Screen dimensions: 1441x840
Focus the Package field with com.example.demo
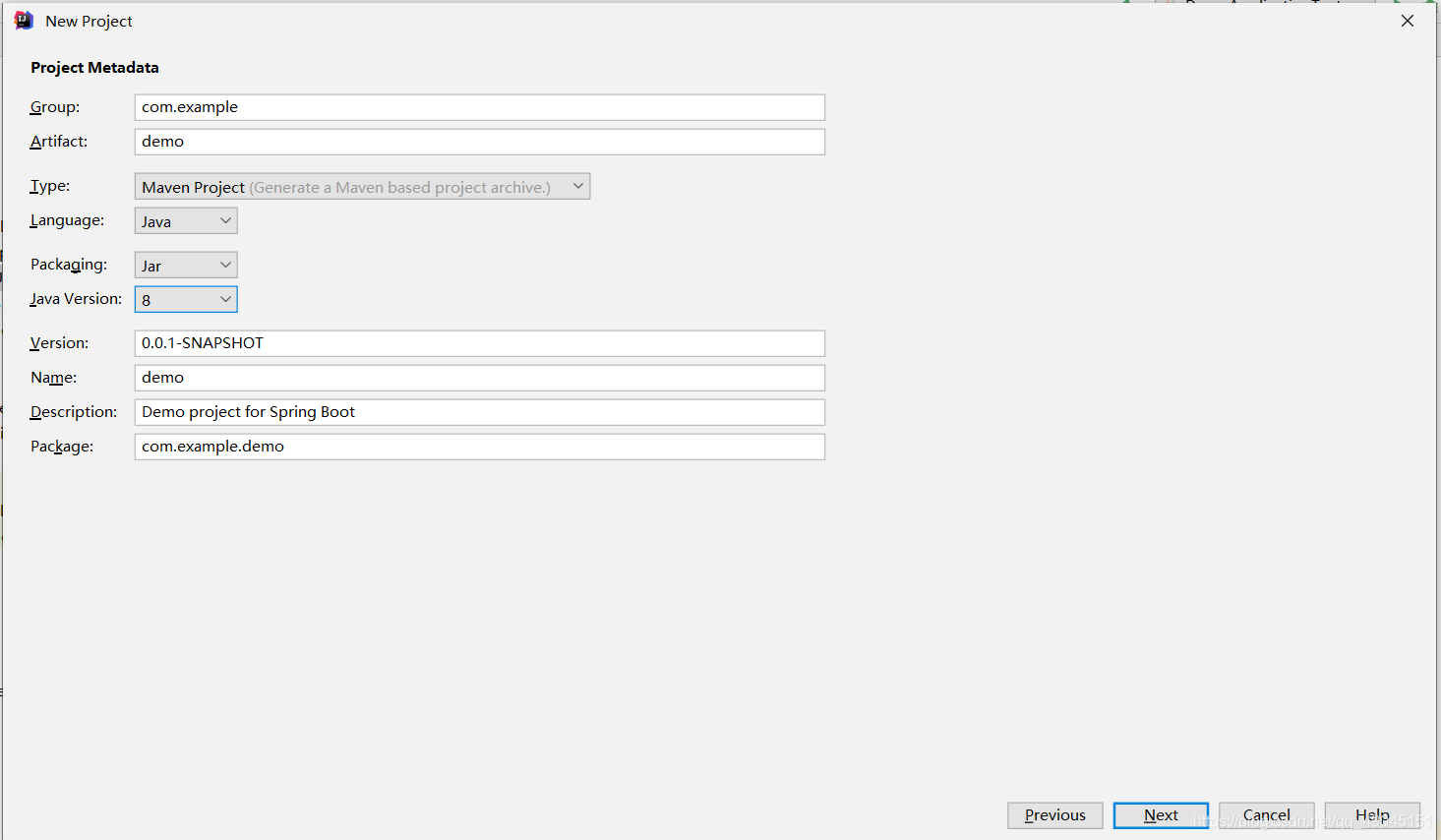click(479, 447)
